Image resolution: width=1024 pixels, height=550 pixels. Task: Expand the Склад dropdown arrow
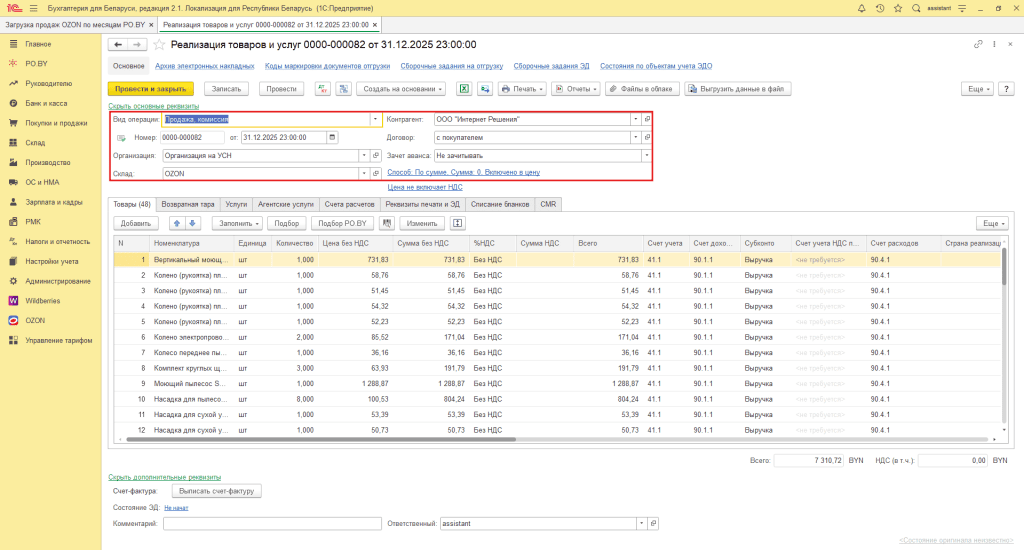(364, 174)
